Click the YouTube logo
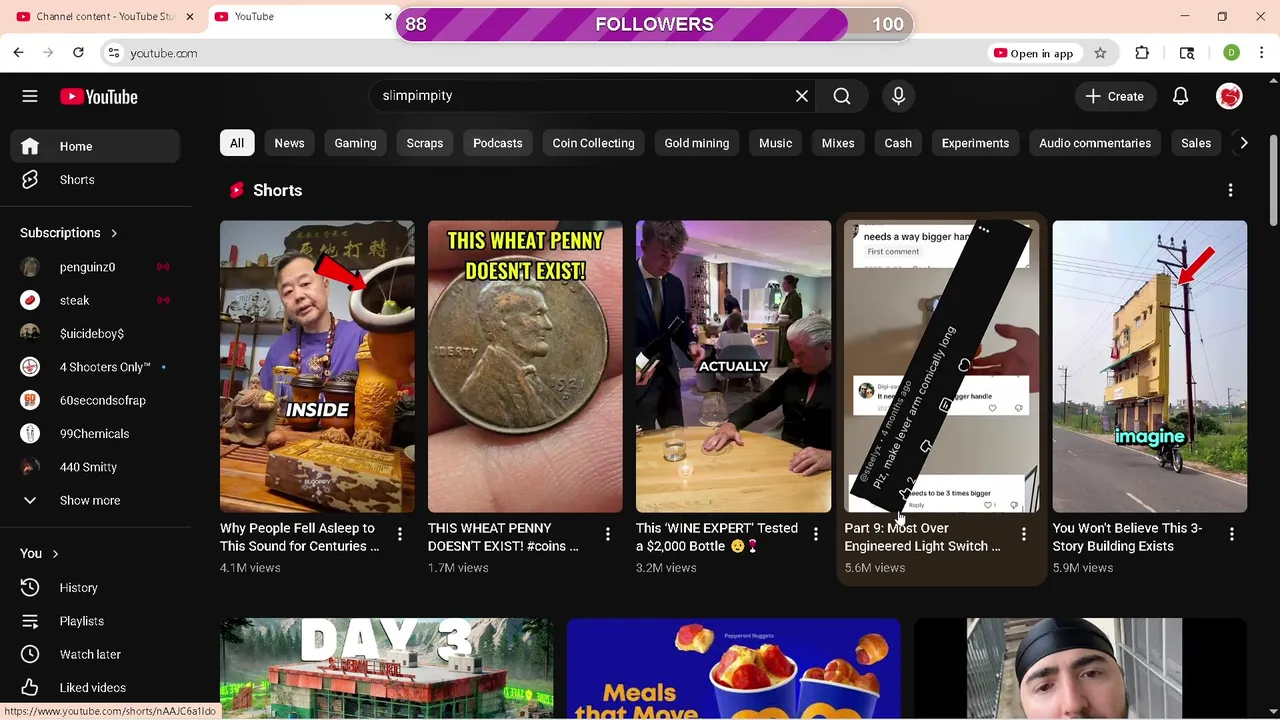Viewport: 1280px width, 720px height. 98,96
